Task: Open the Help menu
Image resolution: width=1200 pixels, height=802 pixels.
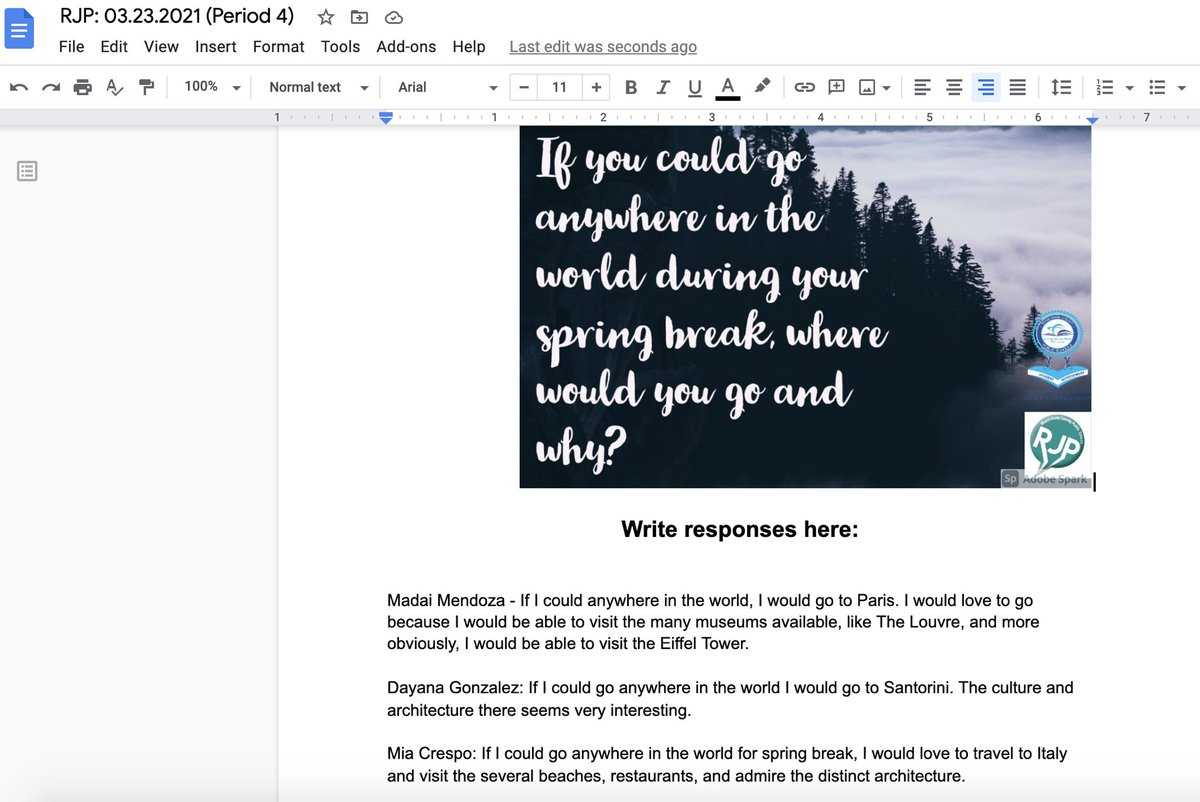Action: [468, 47]
